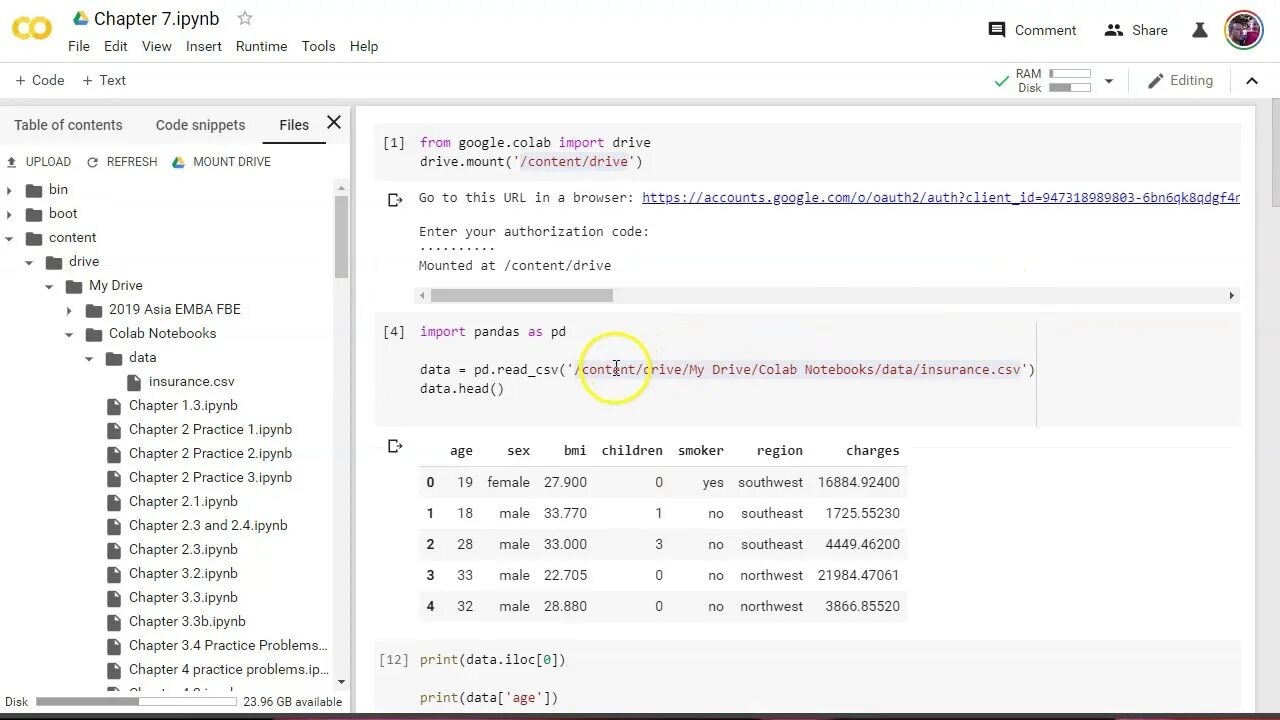
Task: Open the View menu
Action: pyautogui.click(x=157, y=46)
